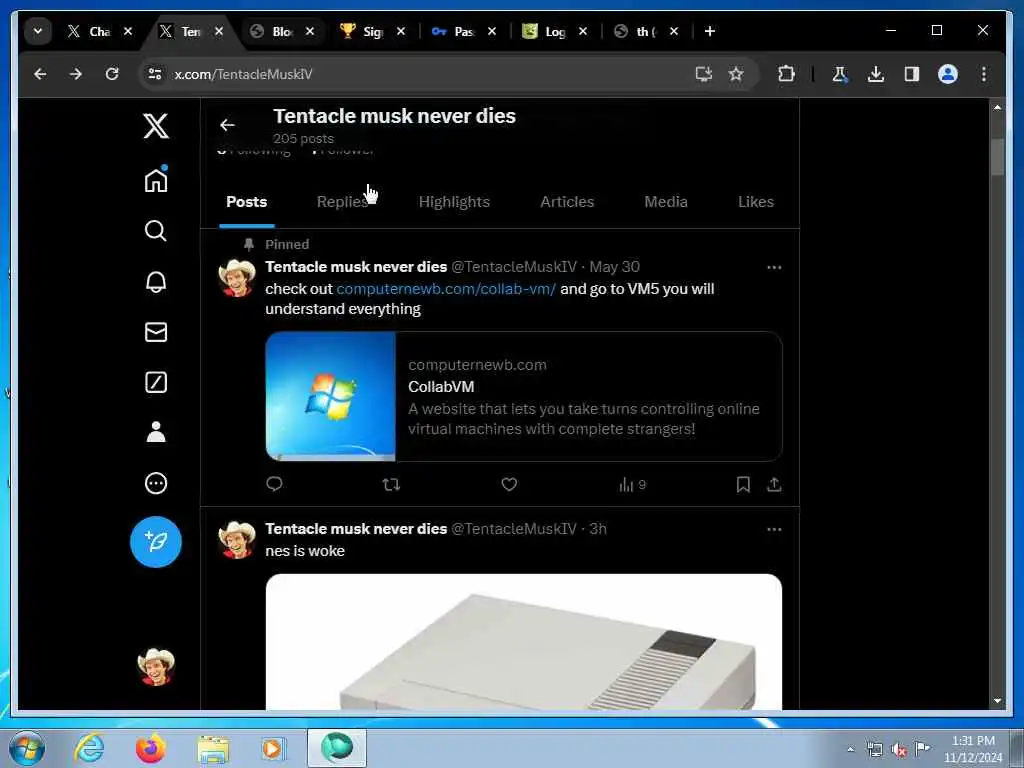The image size is (1024, 768).
Task: Share the pinned post
Action: (774, 484)
